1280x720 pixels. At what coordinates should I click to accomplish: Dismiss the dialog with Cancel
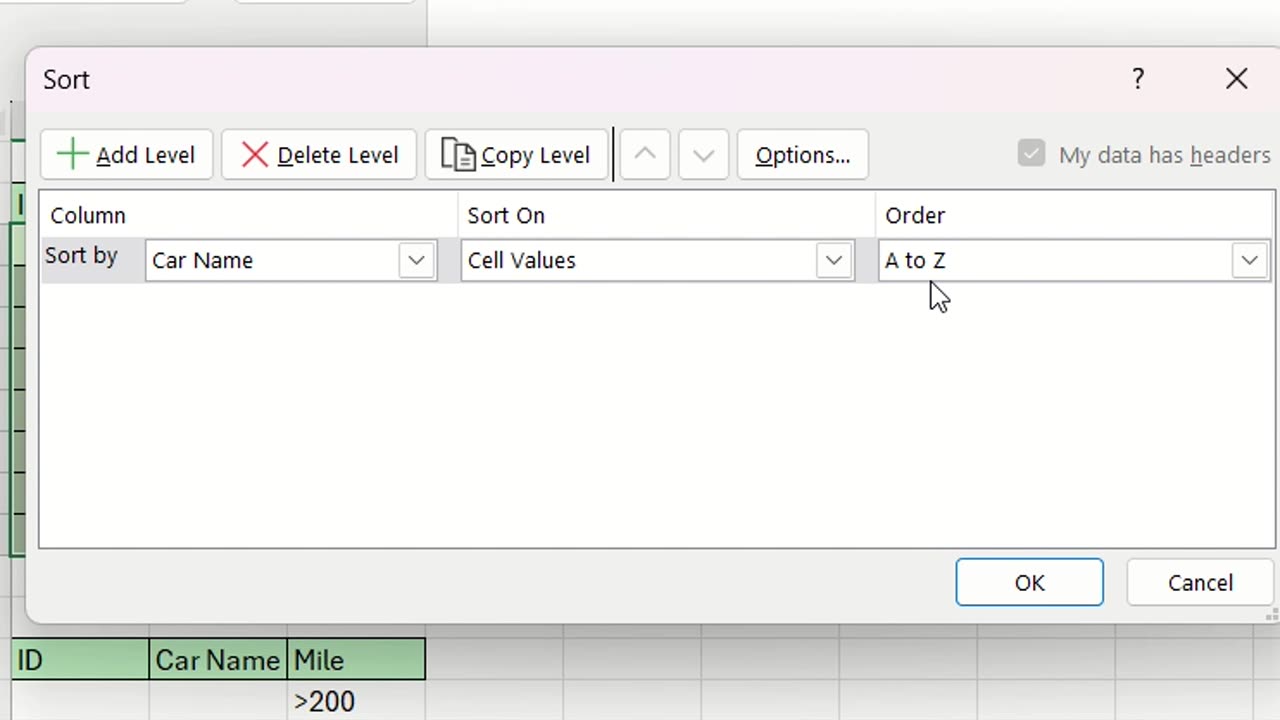point(1200,582)
